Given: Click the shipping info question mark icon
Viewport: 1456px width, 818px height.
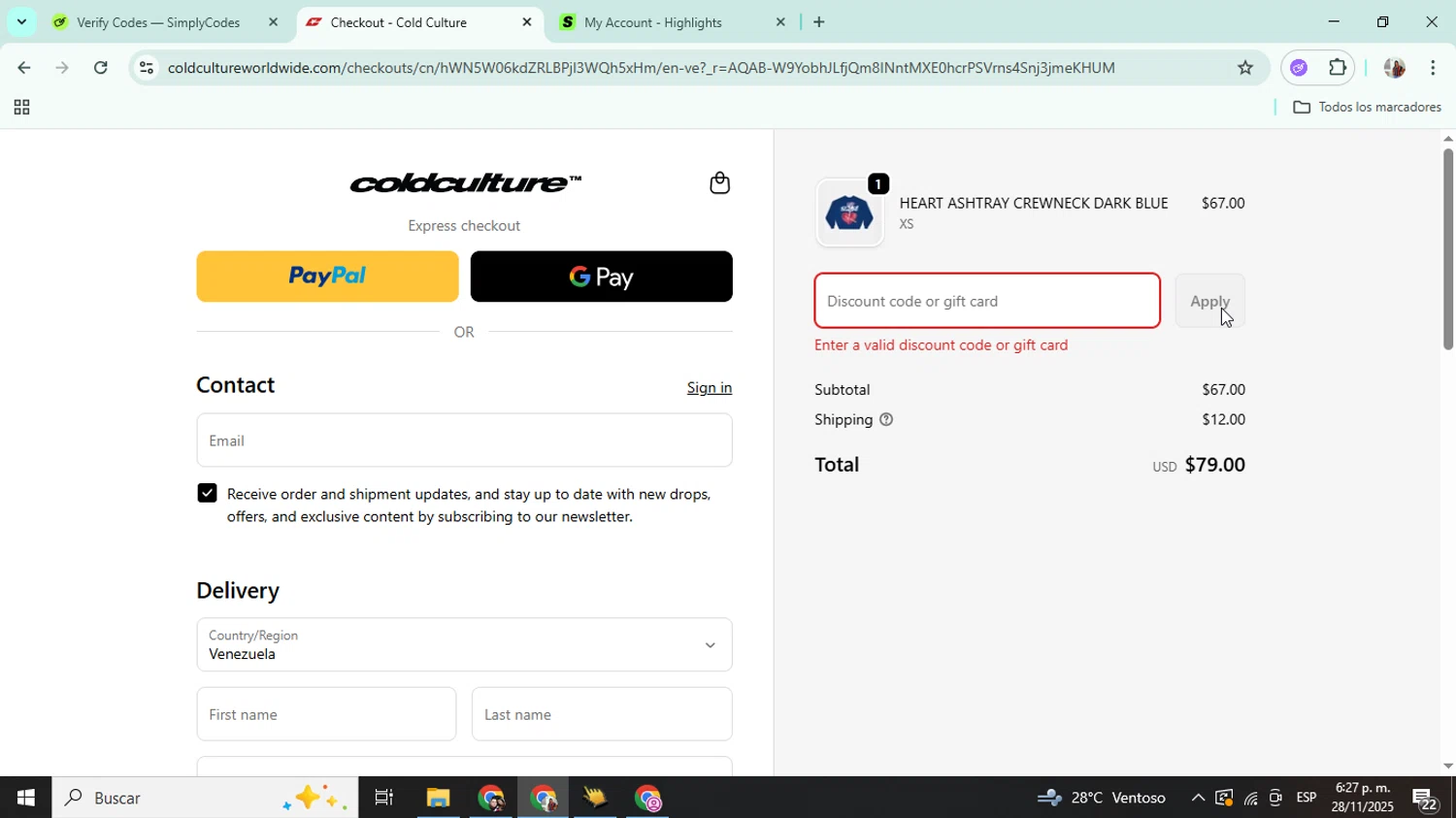Looking at the screenshot, I should 886,420.
